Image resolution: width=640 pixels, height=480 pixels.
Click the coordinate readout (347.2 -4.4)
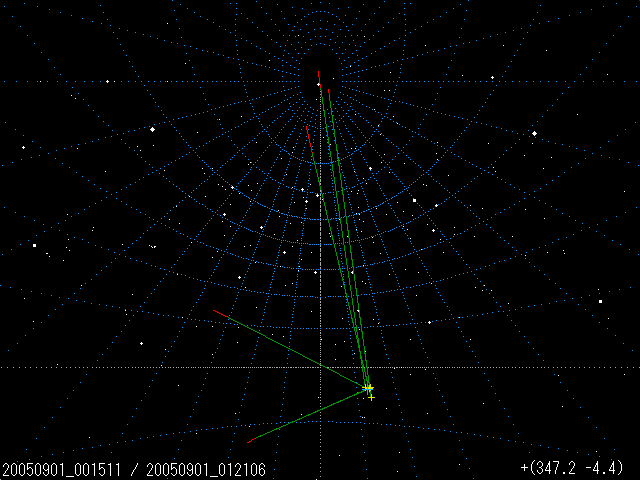point(572,468)
